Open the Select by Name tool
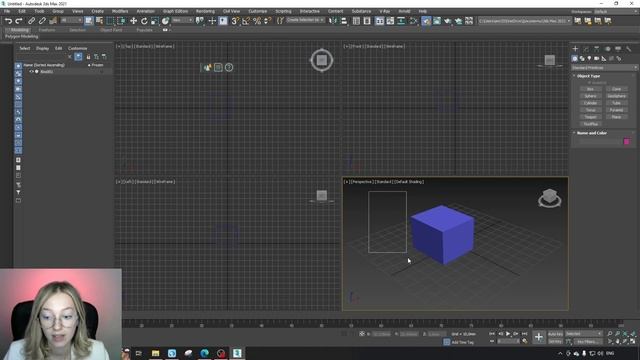The height and width of the screenshot is (360, 640). pos(99,21)
